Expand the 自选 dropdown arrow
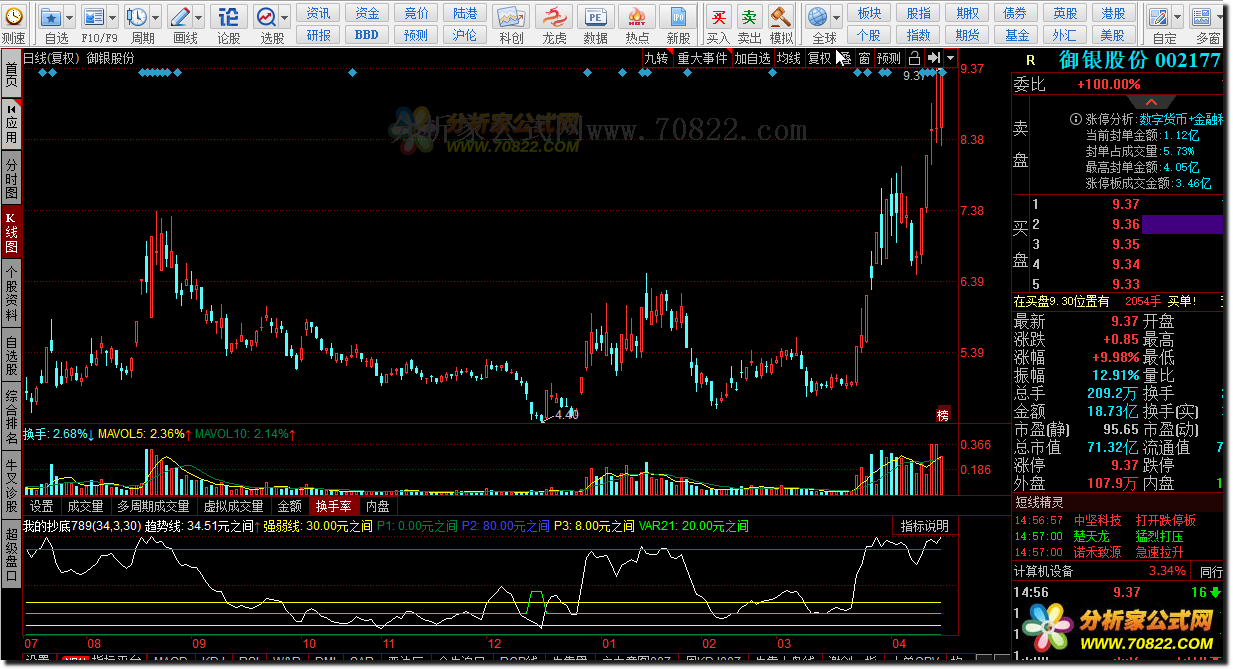 click(70, 17)
